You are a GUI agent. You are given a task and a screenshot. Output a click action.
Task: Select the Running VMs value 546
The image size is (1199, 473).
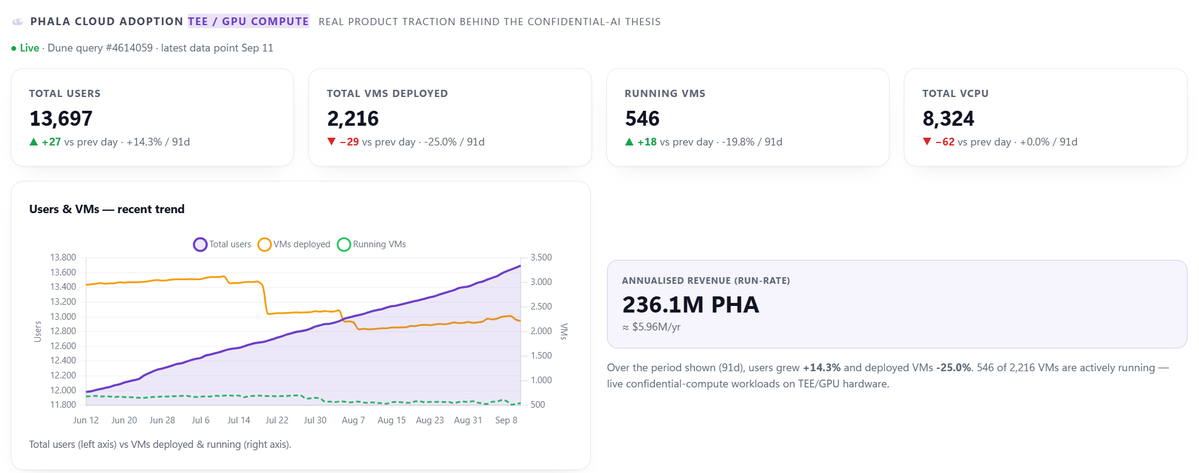642,118
